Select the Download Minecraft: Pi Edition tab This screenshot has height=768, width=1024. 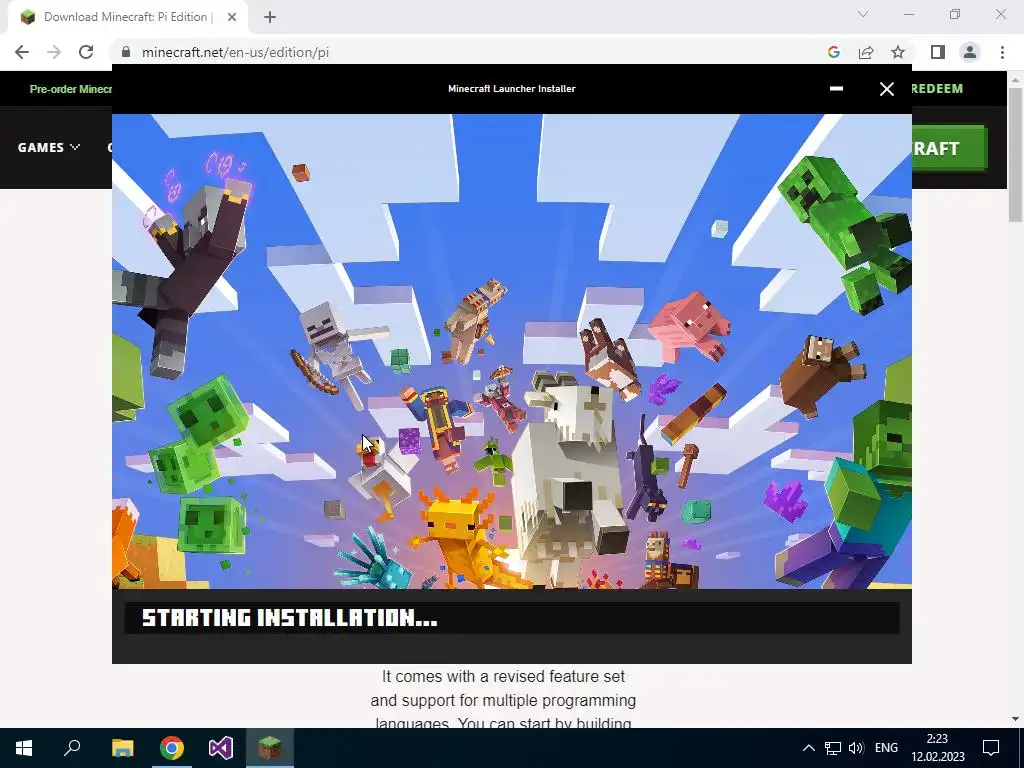tap(127, 17)
